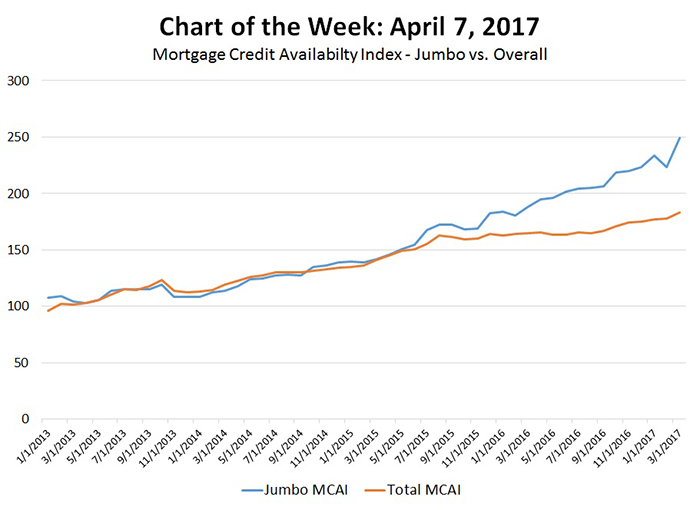700x510 pixels.
Task: Click the 250 label on the y-axis
Action: pyautogui.click(x=19, y=137)
